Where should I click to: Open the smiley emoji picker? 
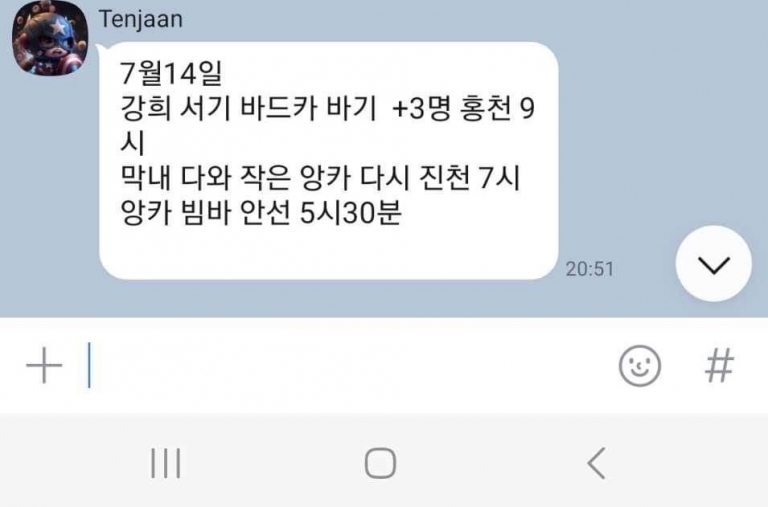click(640, 365)
